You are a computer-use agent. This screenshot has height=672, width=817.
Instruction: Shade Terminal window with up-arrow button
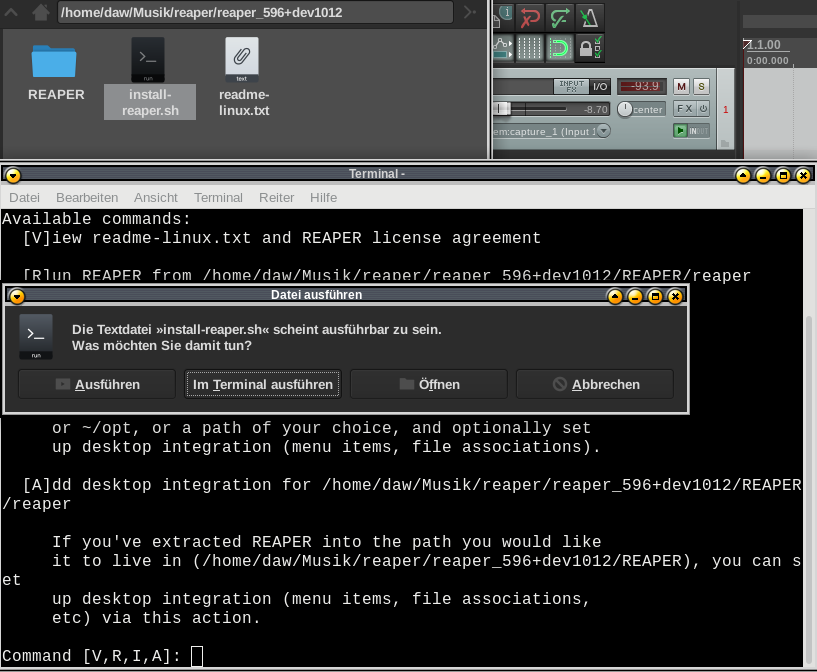(x=743, y=176)
